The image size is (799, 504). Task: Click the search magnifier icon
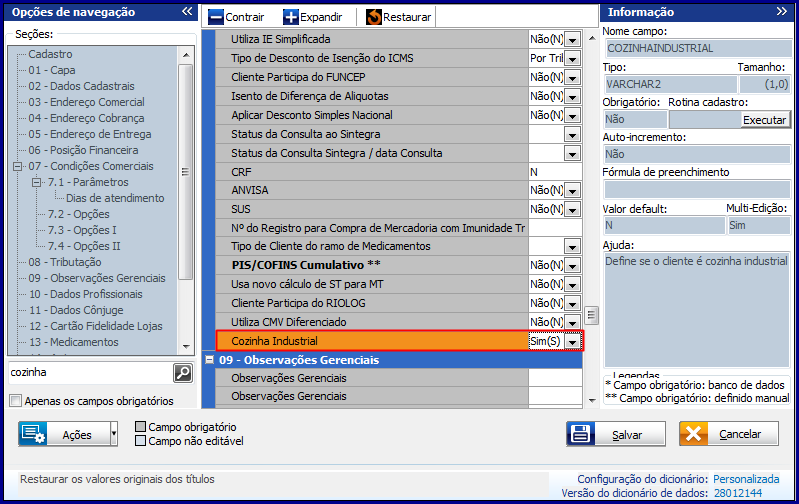183,373
